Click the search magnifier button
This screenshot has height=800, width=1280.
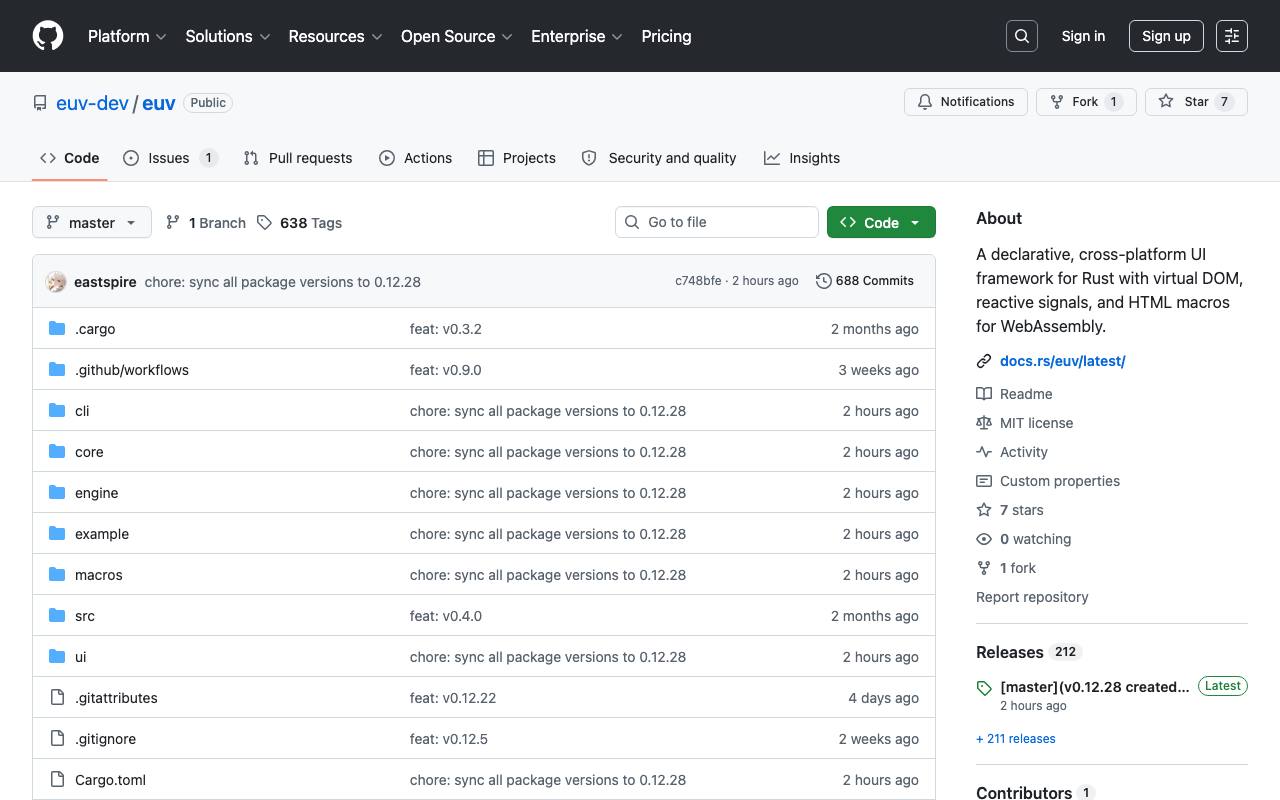[x=1022, y=36]
